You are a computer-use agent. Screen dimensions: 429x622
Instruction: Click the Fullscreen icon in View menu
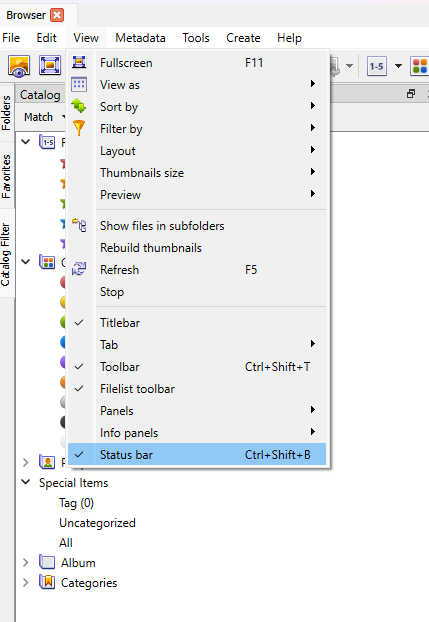pyautogui.click(x=79, y=62)
